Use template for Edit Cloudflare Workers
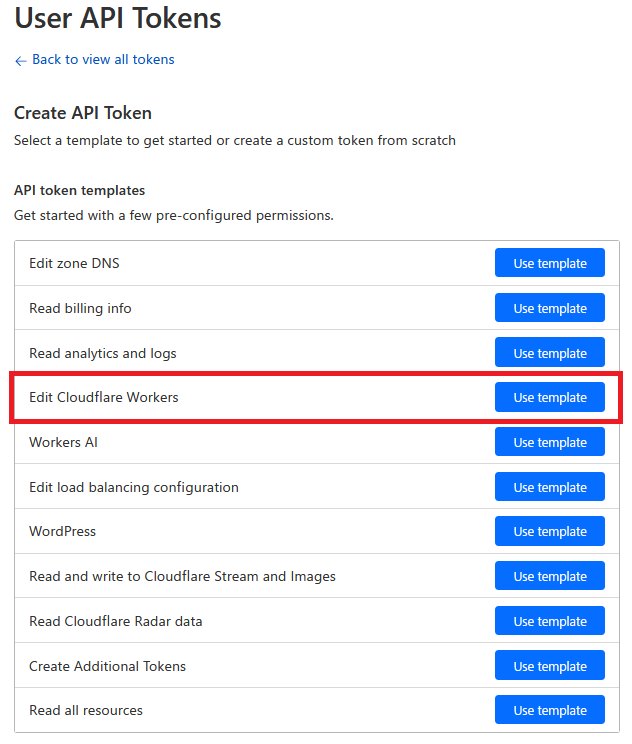 (549, 397)
